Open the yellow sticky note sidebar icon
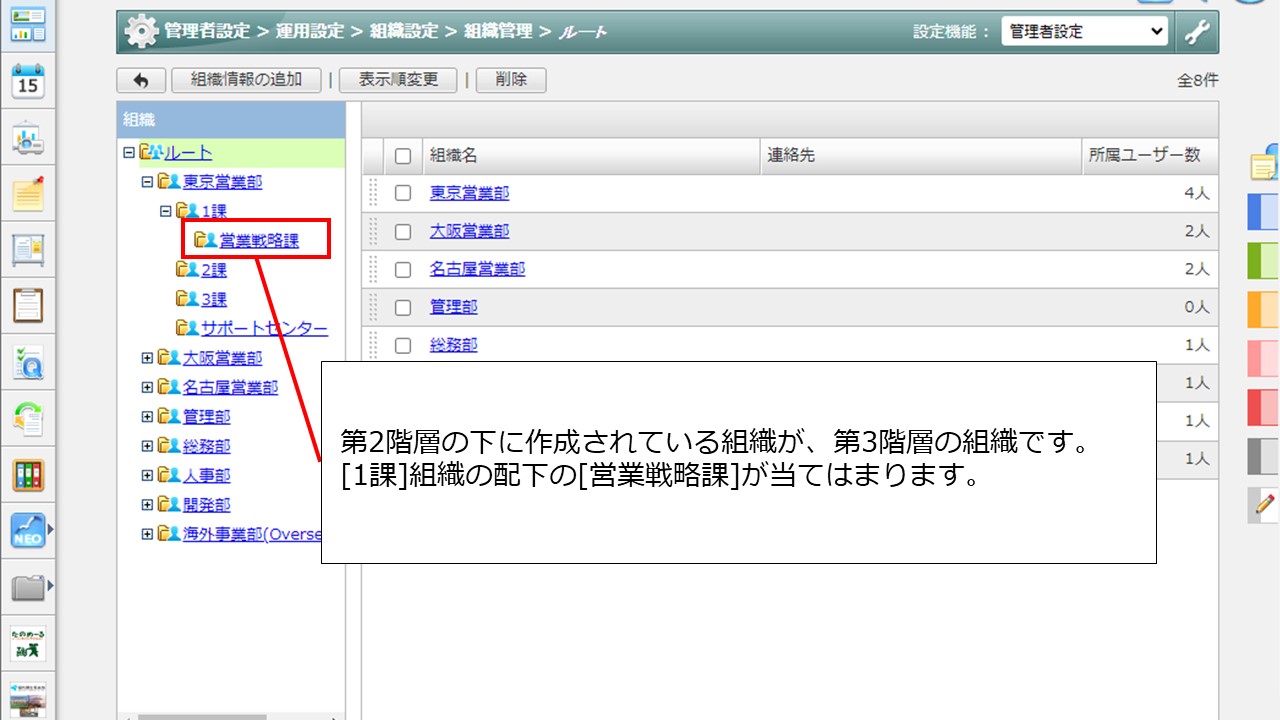The image size is (1280, 720). click(28, 194)
